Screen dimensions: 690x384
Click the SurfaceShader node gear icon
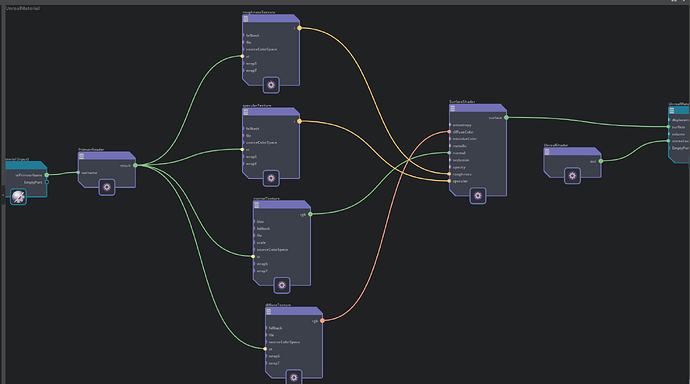click(x=478, y=195)
